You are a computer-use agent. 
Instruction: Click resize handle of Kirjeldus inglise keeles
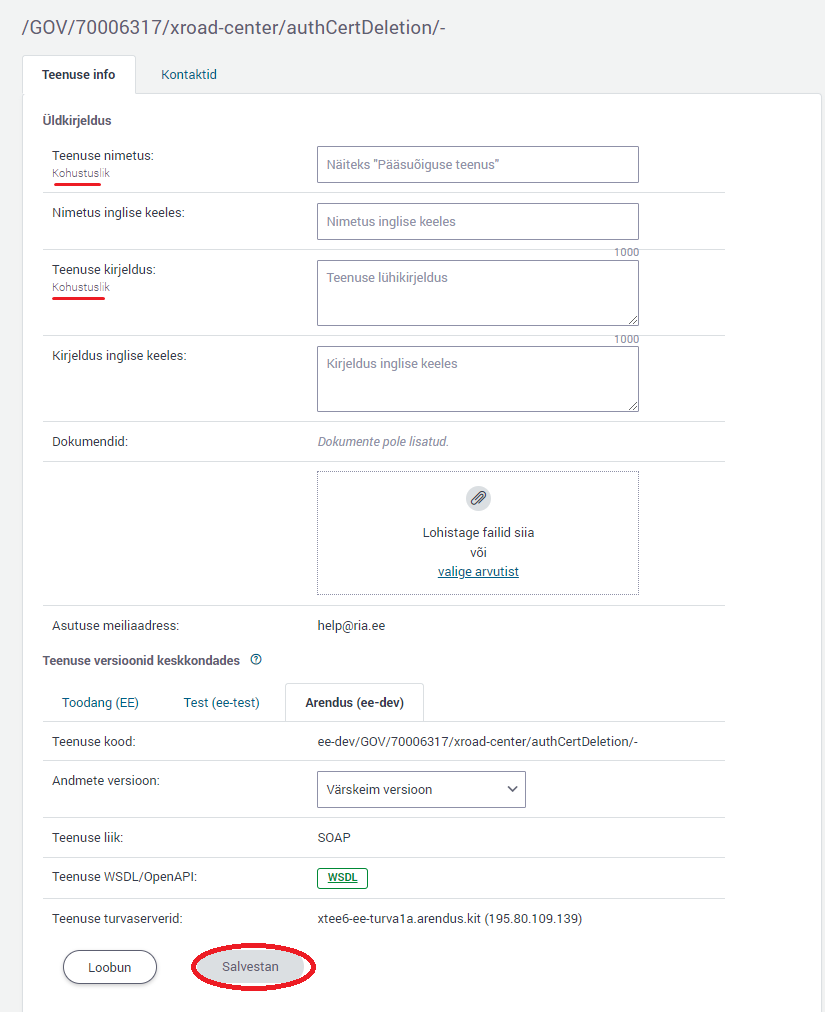click(x=632, y=405)
